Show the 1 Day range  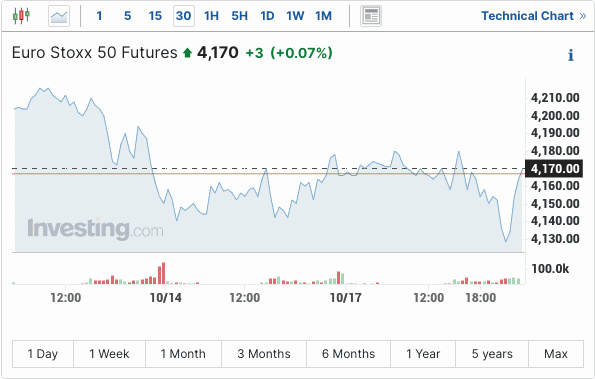(x=43, y=354)
